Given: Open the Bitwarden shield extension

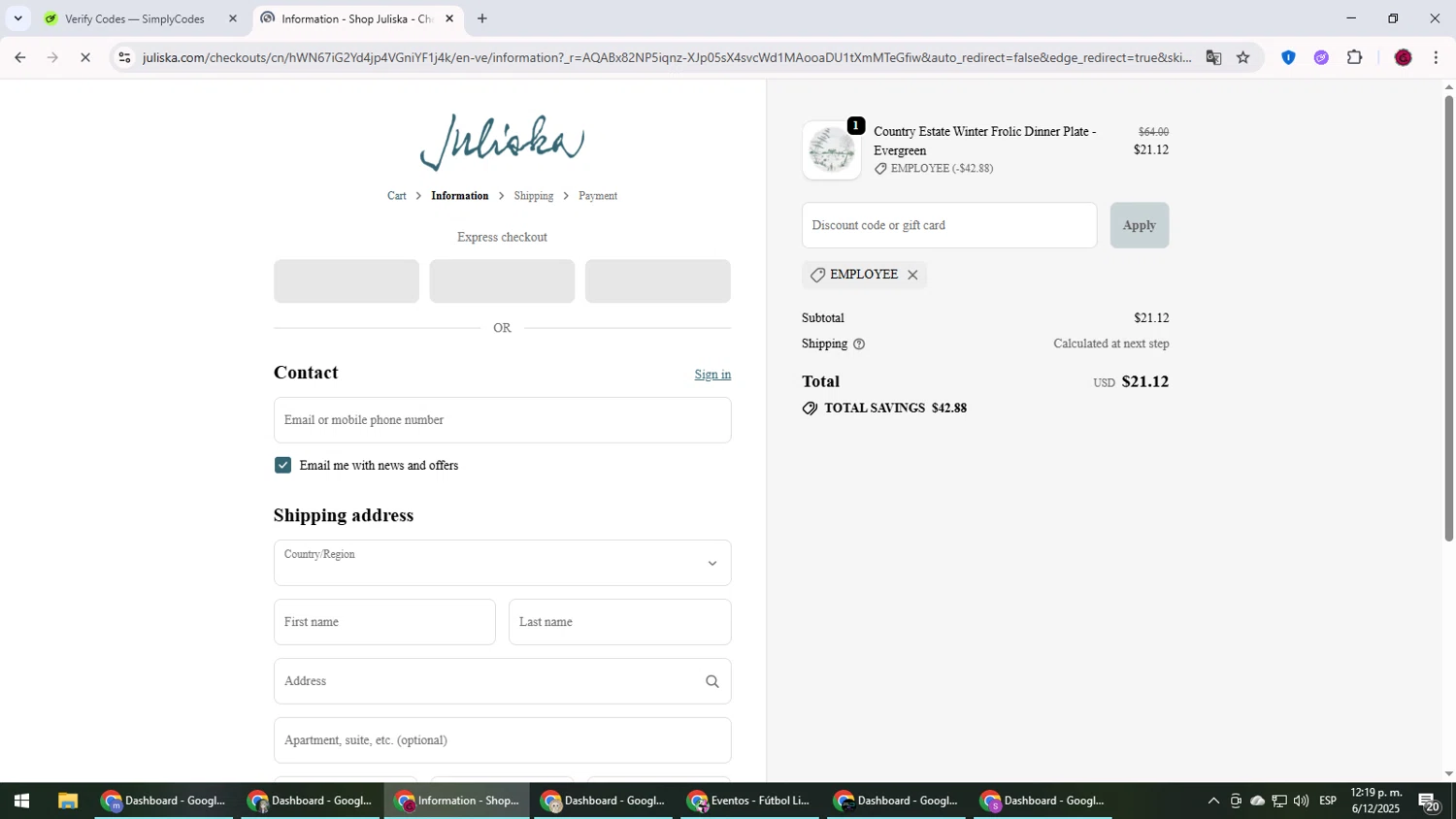Looking at the screenshot, I should 1288,57.
